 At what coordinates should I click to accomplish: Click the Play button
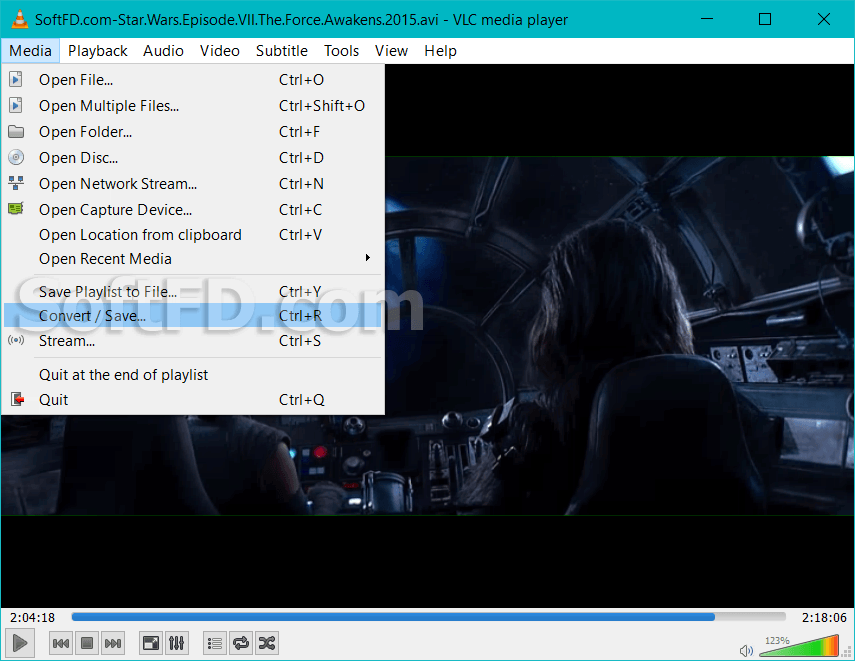click(x=20, y=643)
